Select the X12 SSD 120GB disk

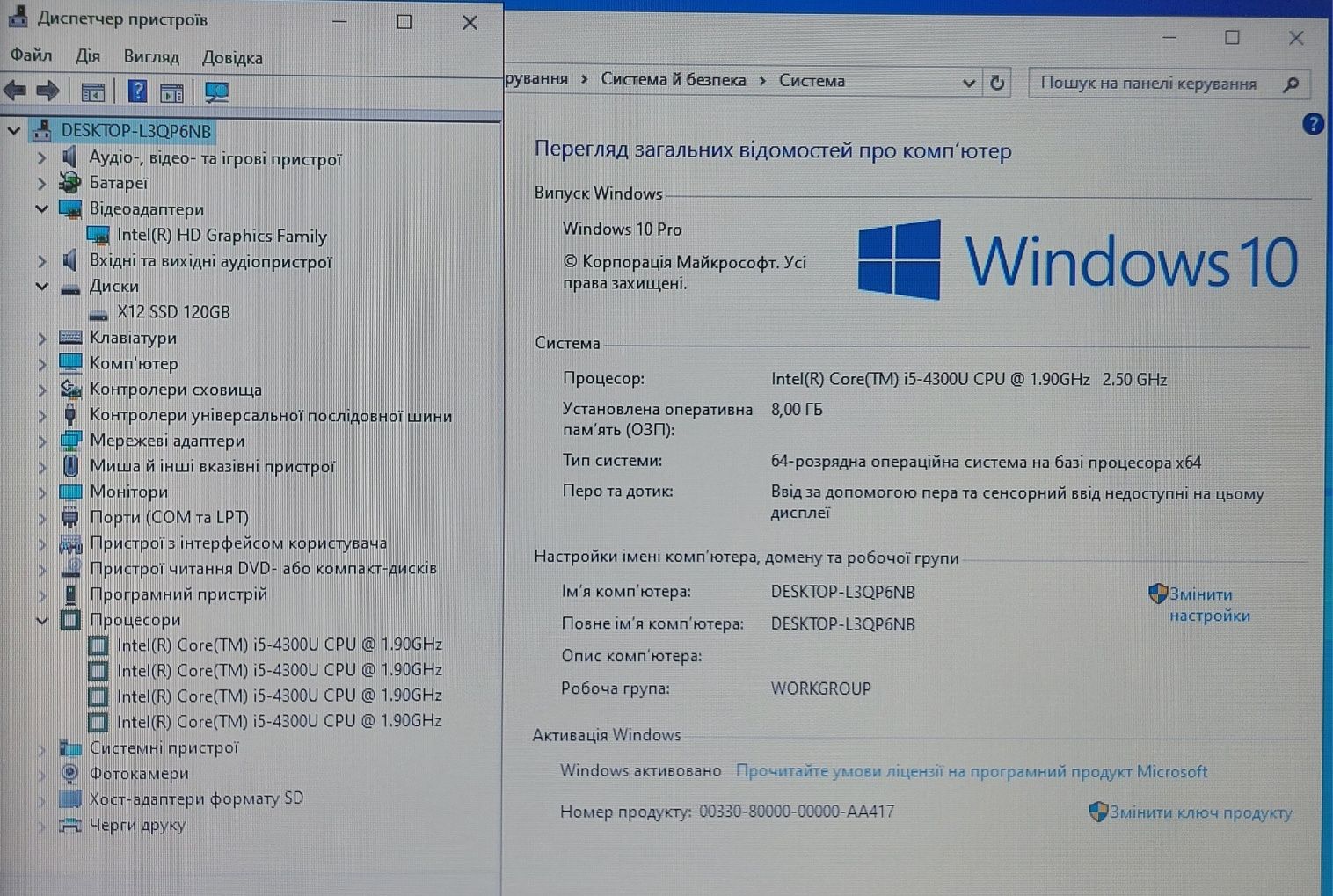173,312
